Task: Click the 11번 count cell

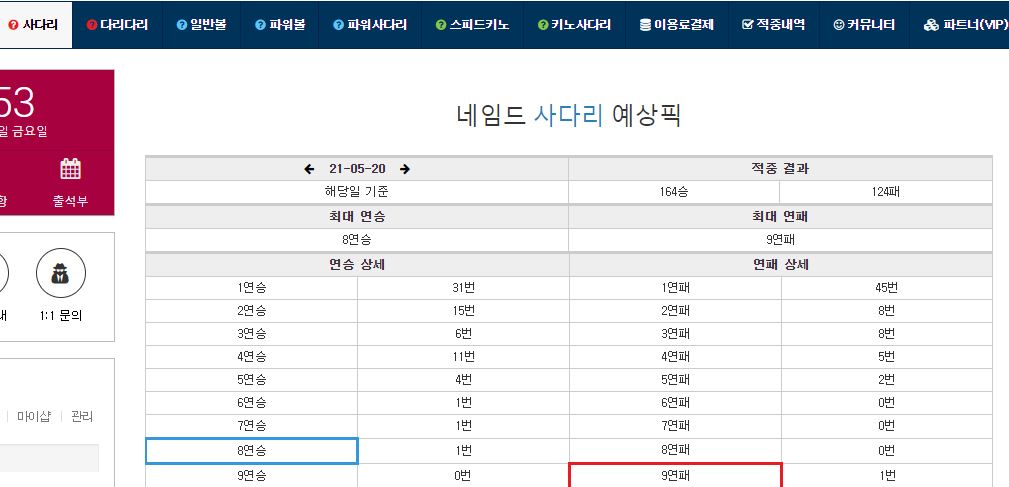Action: (x=463, y=357)
